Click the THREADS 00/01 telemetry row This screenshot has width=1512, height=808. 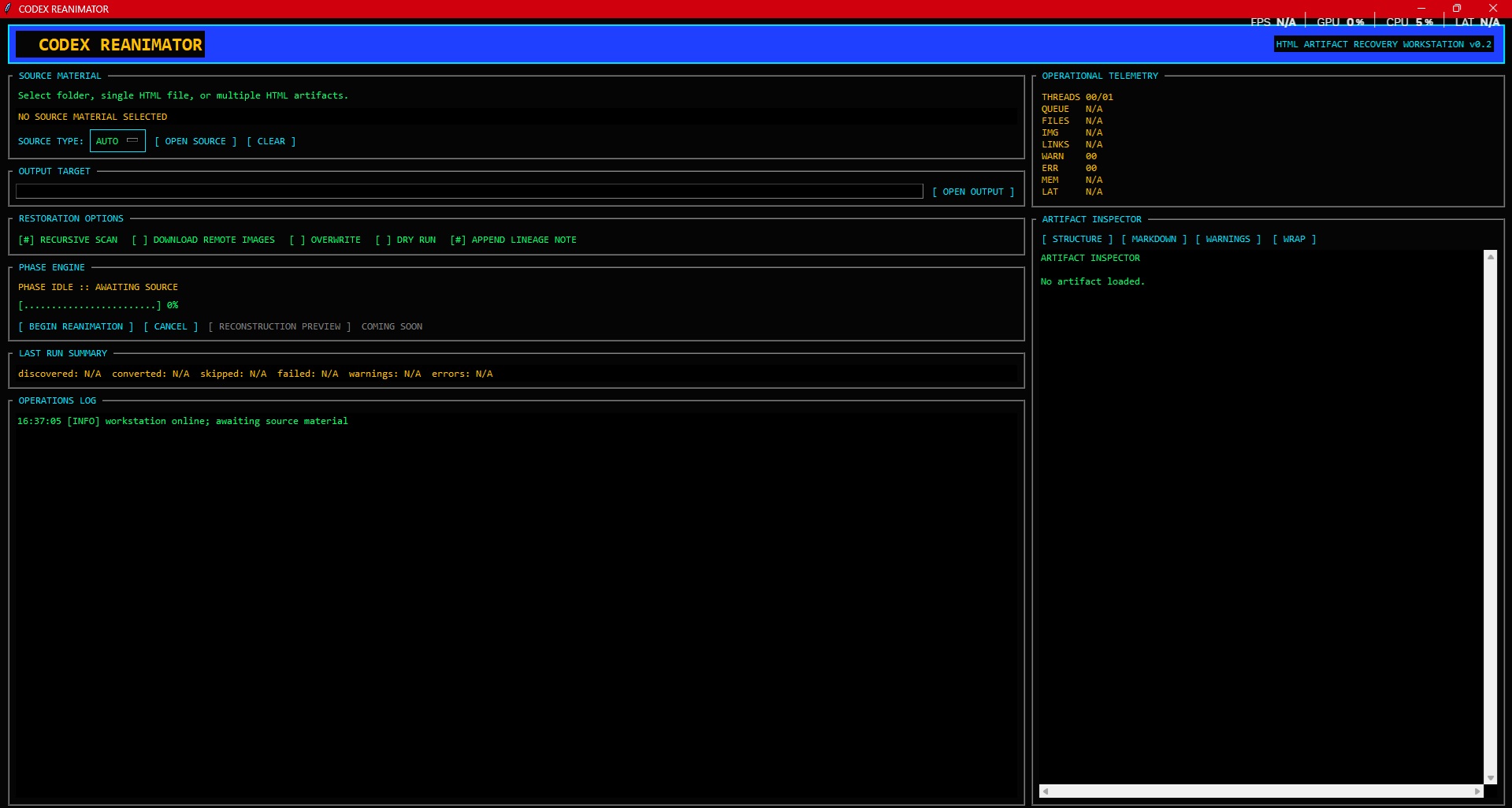click(x=1077, y=97)
